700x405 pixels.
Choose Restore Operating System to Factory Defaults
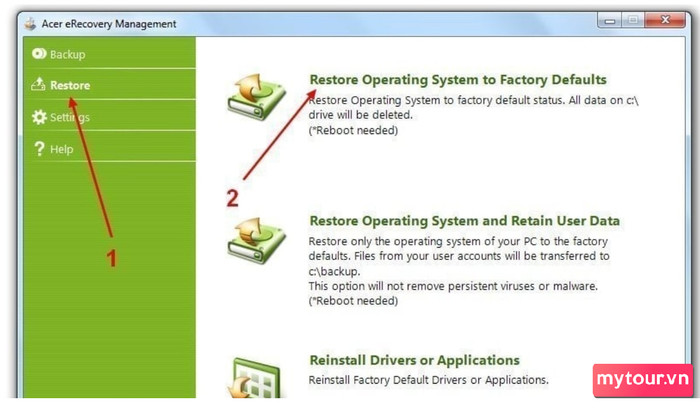coord(458,79)
